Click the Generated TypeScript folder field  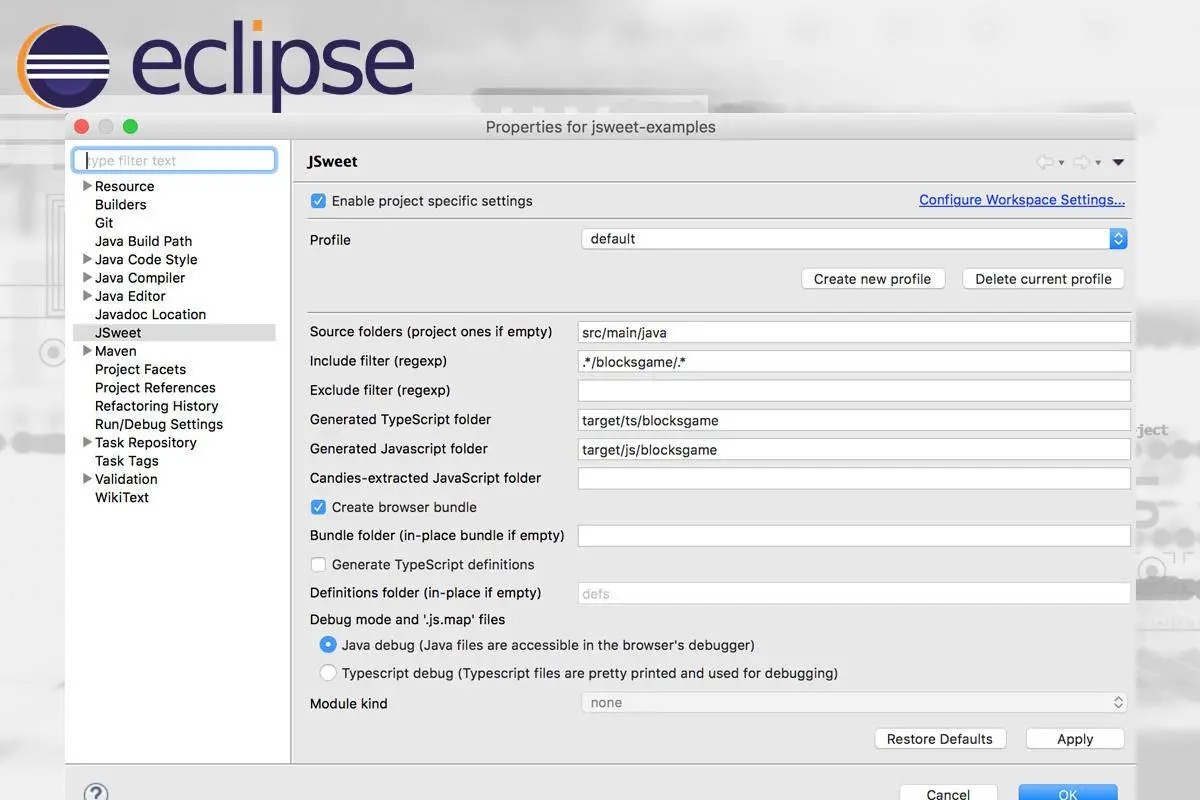(x=854, y=420)
